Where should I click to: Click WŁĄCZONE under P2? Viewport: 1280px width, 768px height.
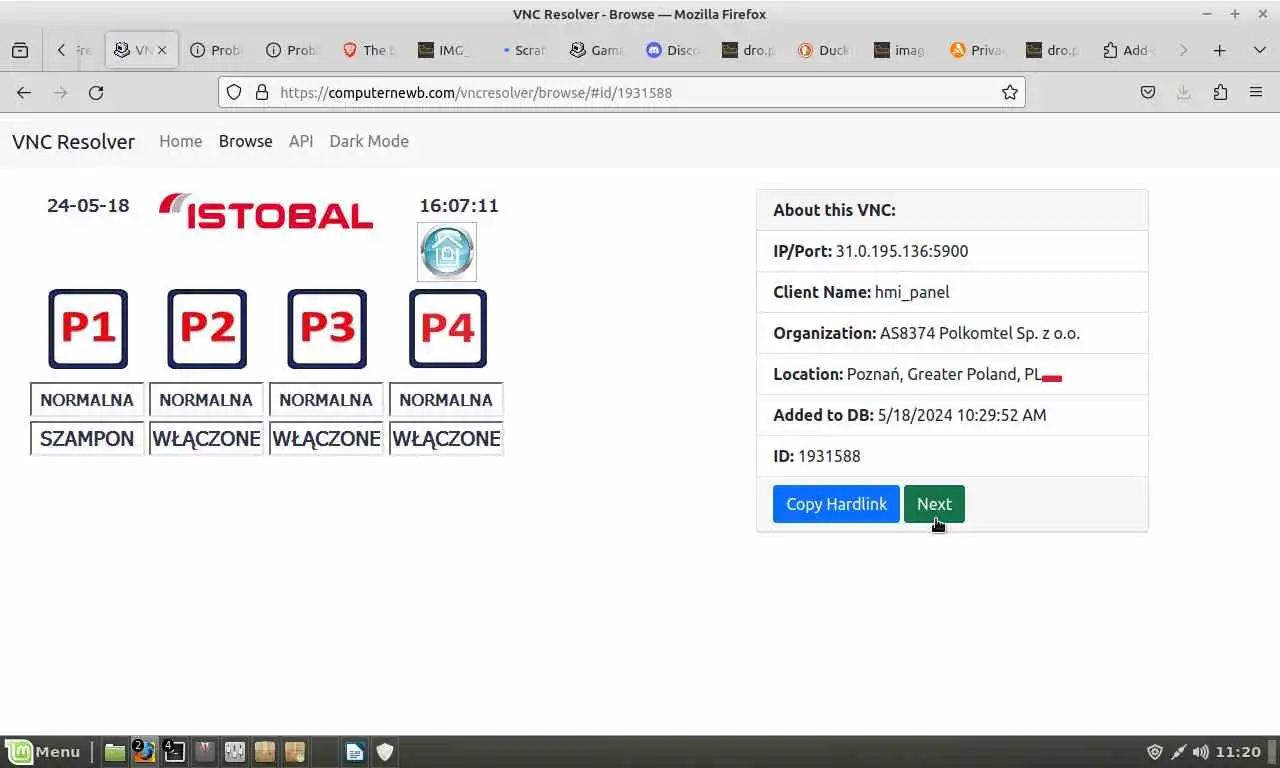coord(206,438)
